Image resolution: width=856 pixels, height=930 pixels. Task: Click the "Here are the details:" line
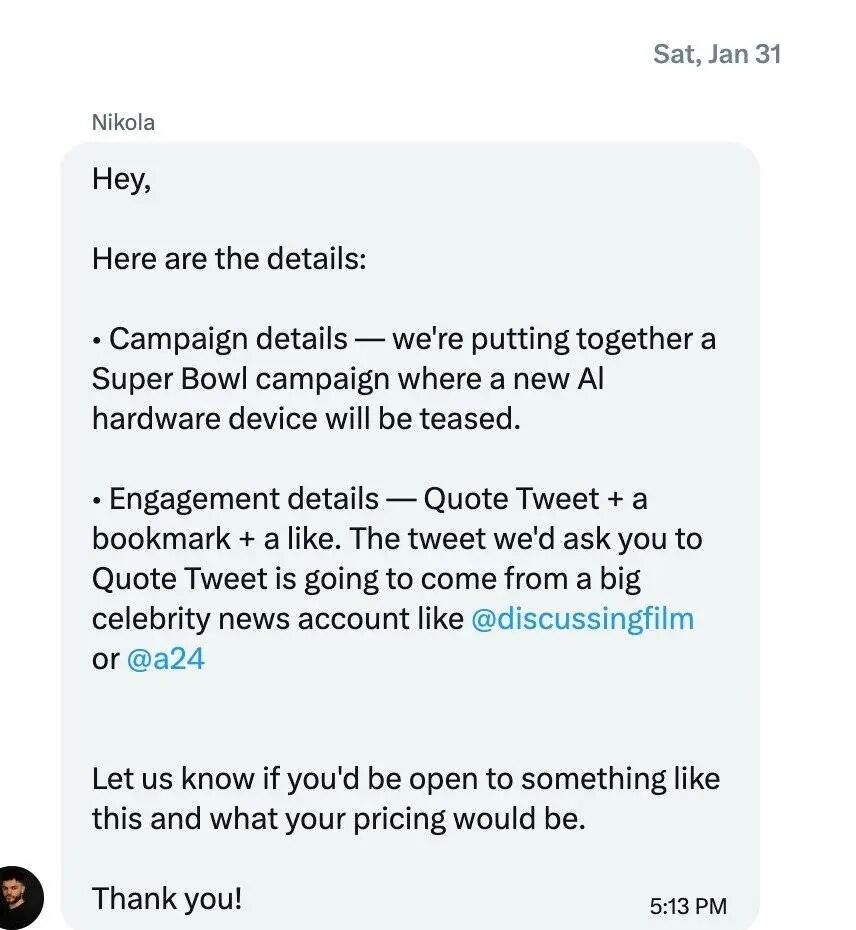click(229, 260)
